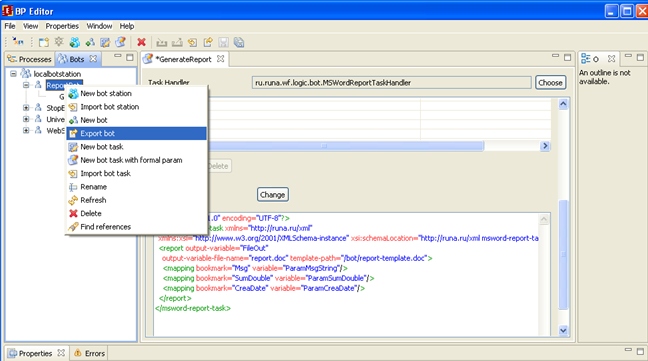Click the save floppy disk toolbar icon
Screen dimensions: 648x361
pyautogui.click(x=223, y=42)
